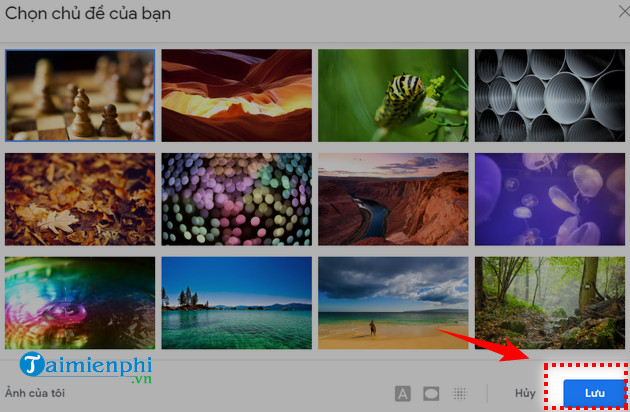Select the metal pipes theme
Screen dimensions: 630x412
coord(549,95)
